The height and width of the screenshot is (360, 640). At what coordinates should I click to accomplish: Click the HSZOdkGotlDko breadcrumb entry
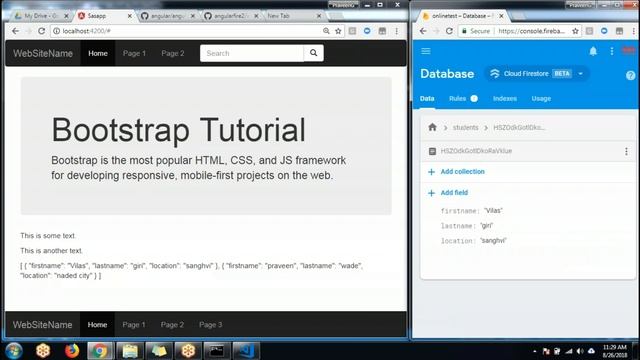click(x=519, y=127)
